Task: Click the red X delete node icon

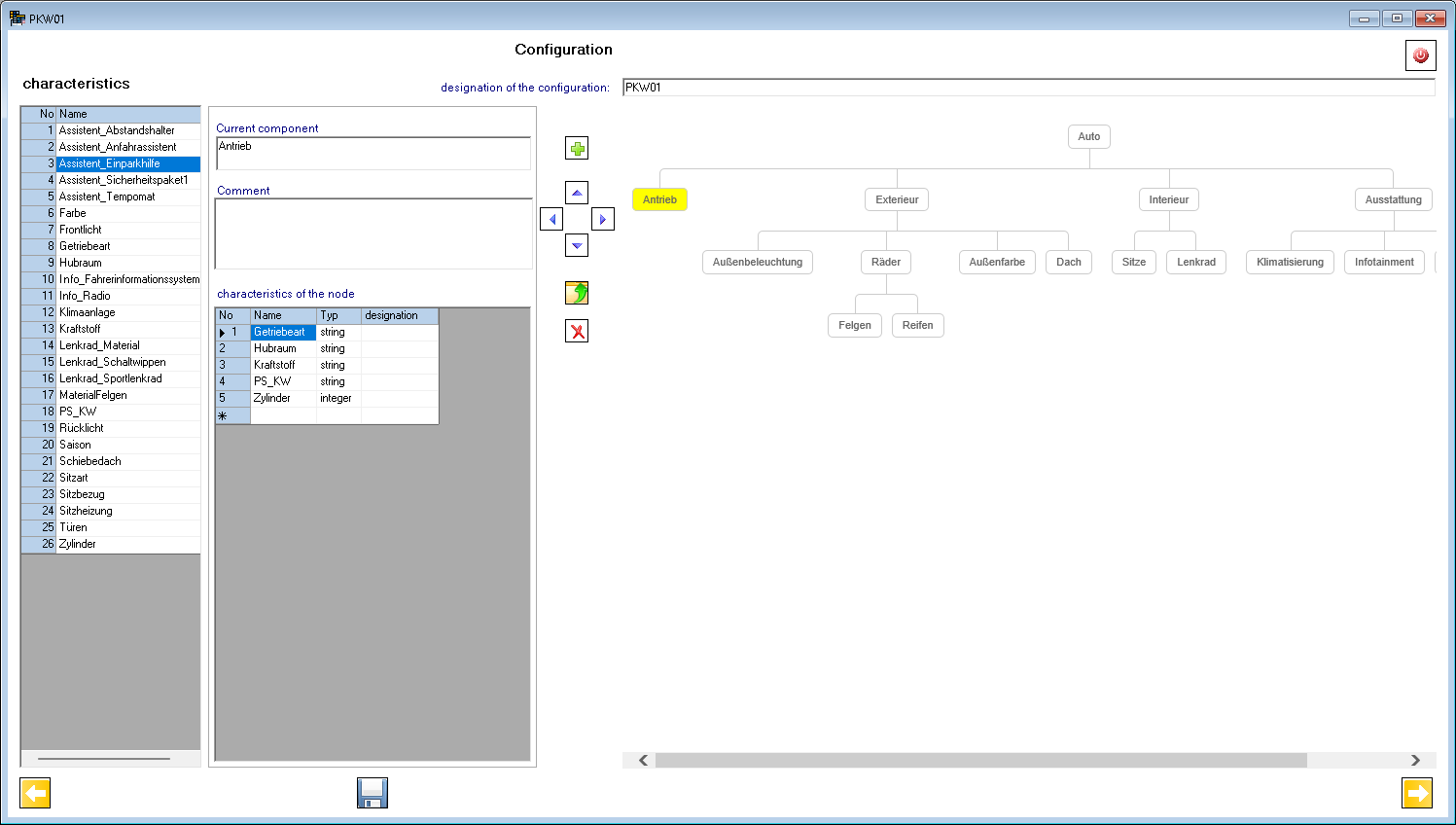Action: click(577, 332)
